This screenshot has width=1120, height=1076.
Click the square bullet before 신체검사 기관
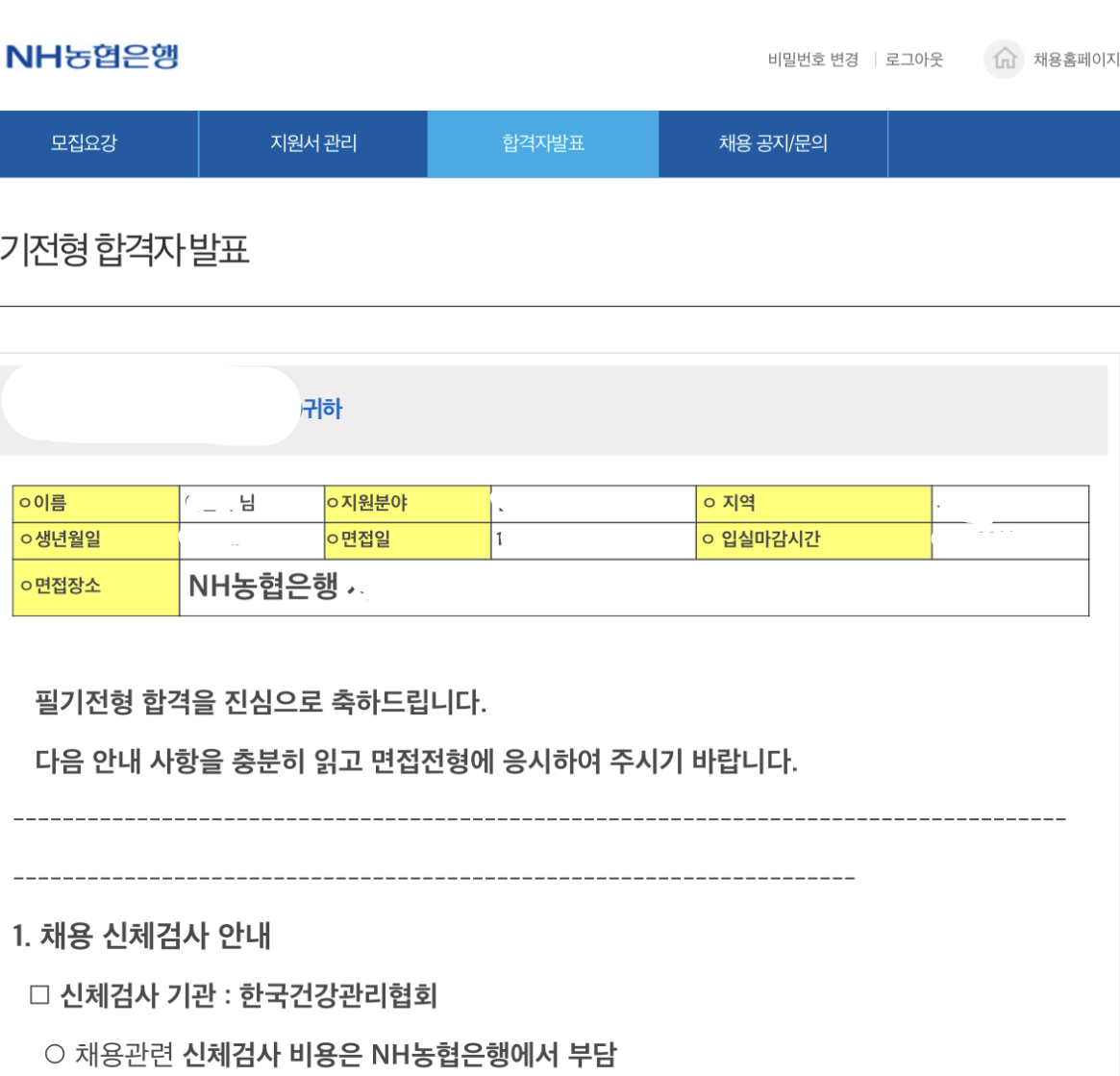click(39, 995)
